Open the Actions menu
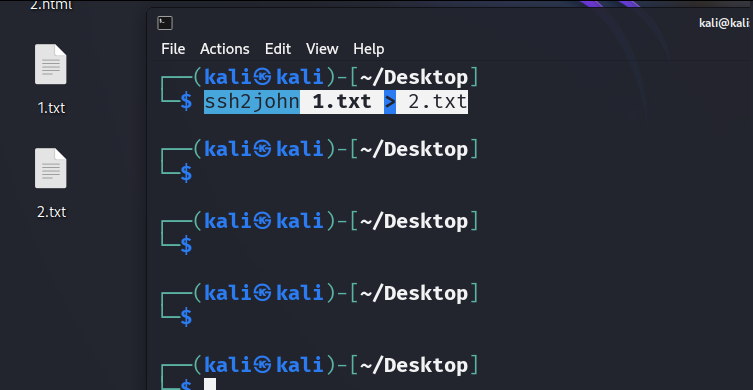753x390 pixels. click(225, 49)
